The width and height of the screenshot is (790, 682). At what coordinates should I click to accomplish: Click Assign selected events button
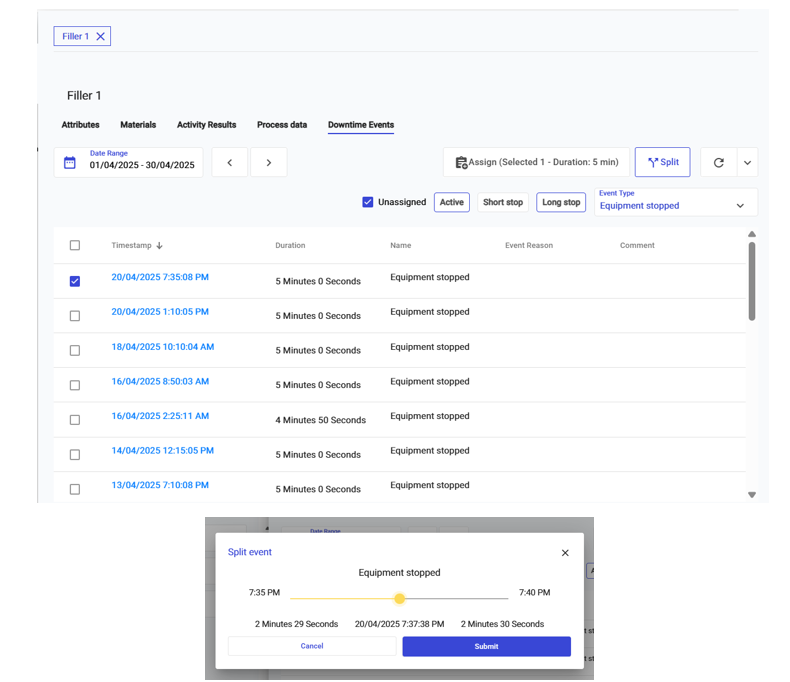(536, 163)
